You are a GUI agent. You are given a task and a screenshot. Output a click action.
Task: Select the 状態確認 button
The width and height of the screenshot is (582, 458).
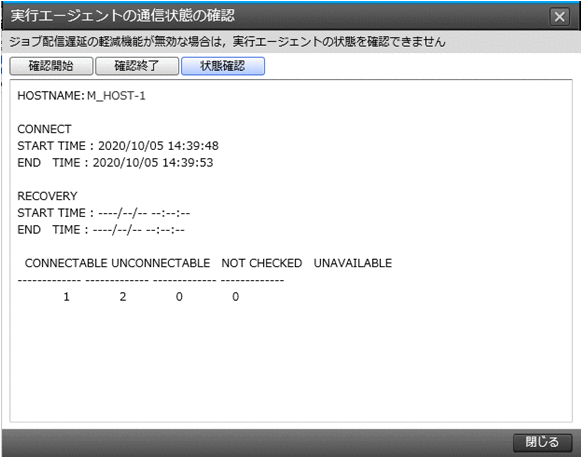223,66
